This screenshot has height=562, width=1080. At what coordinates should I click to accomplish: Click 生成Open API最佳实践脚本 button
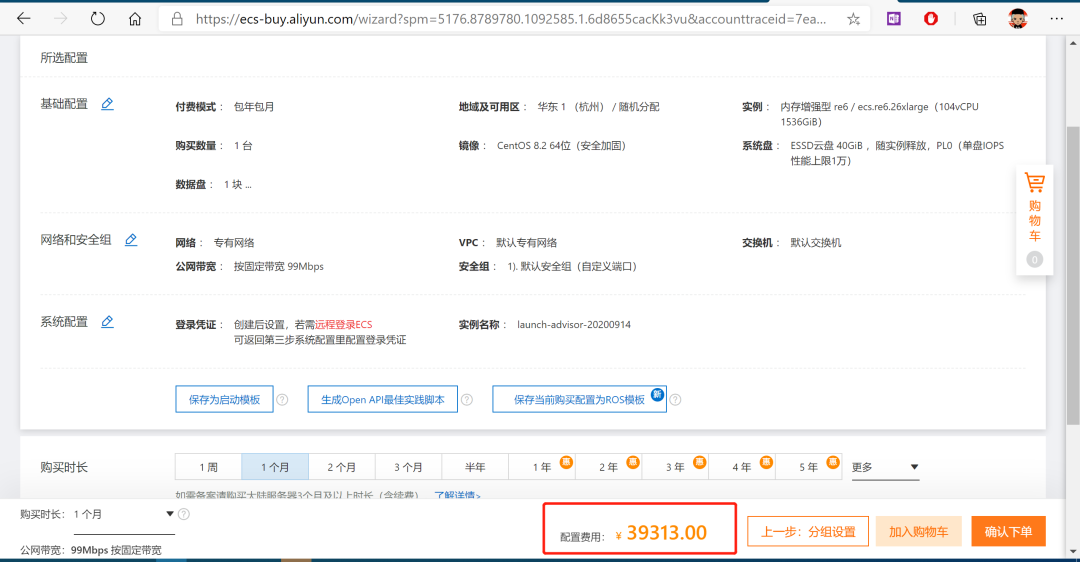click(382, 399)
